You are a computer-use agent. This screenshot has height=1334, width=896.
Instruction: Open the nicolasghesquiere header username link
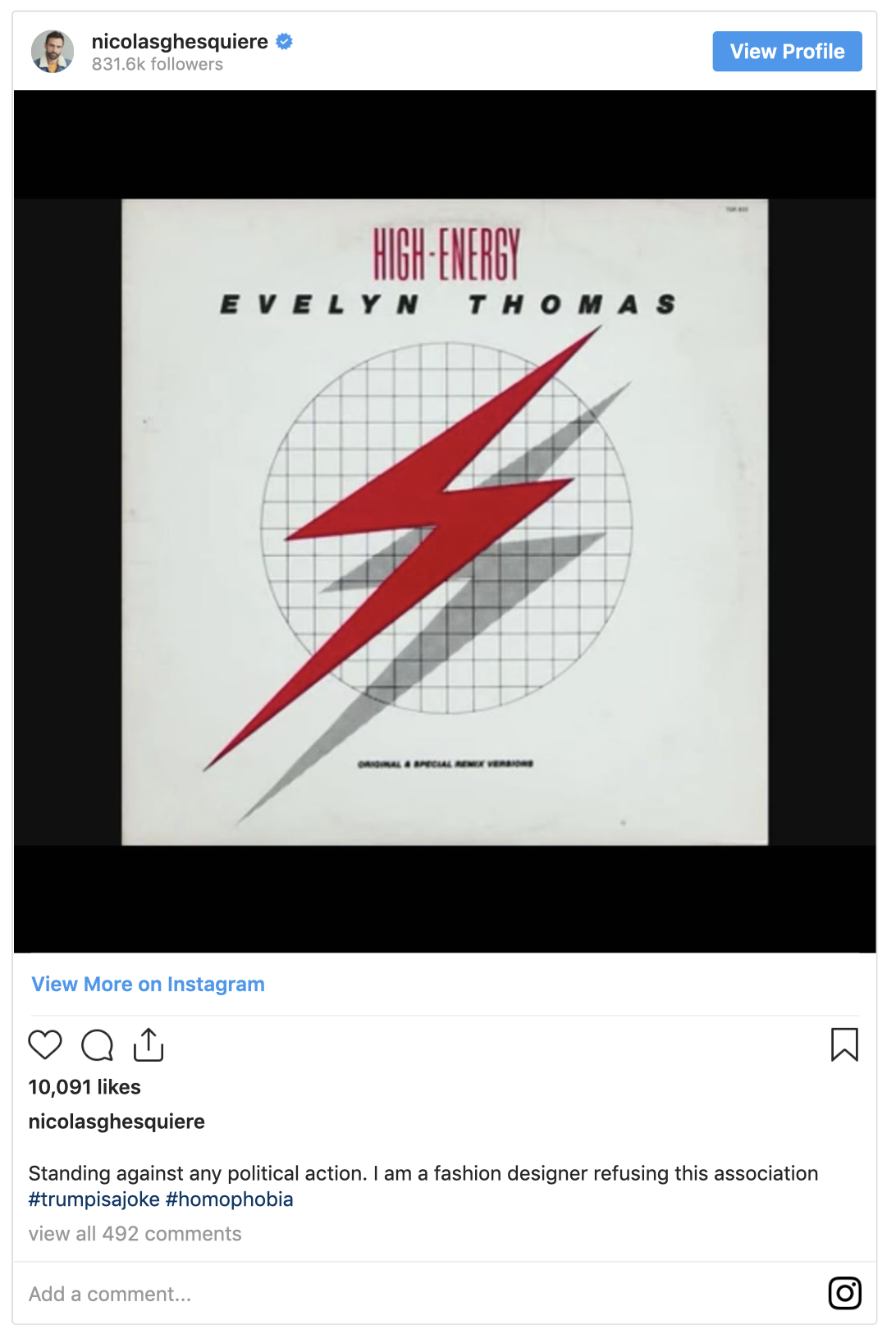[x=180, y=41]
